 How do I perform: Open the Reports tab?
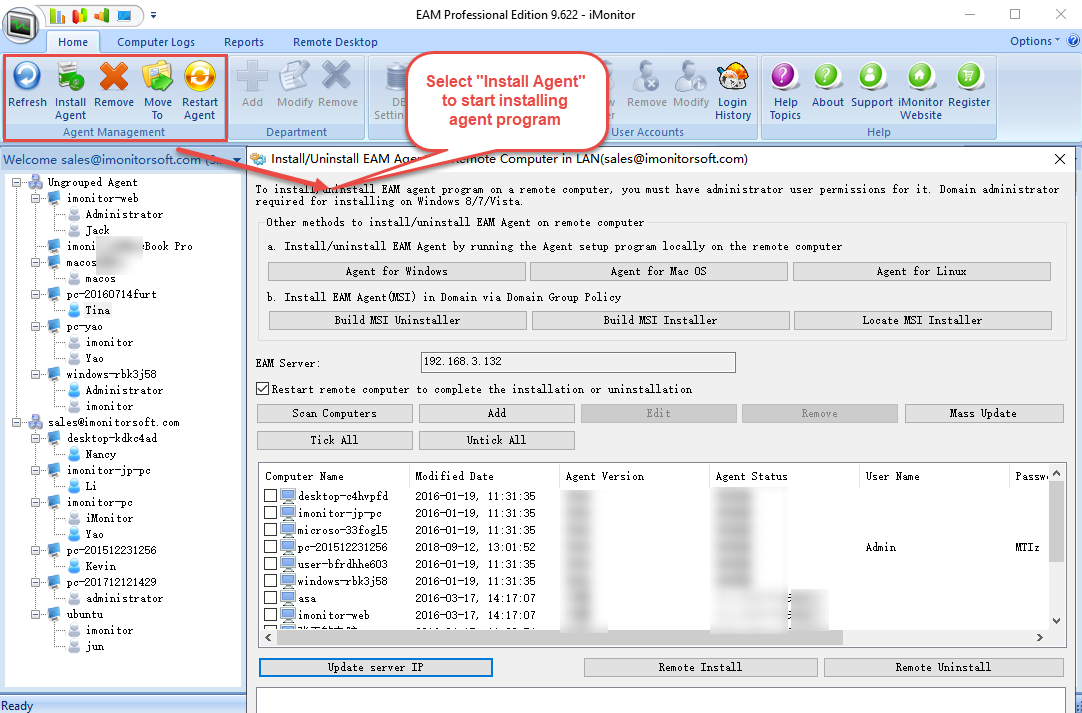tap(244, 42)
